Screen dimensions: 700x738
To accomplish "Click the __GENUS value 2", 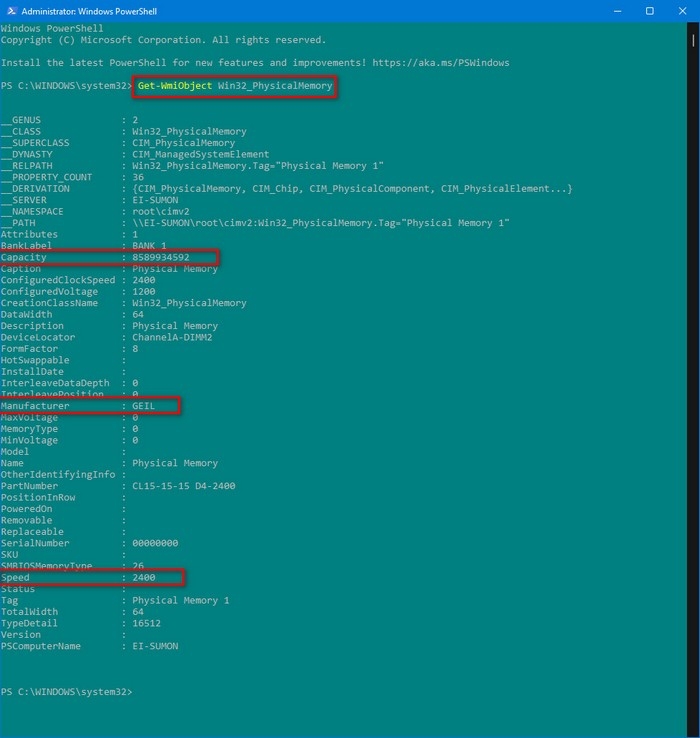I will coord(135,120).
